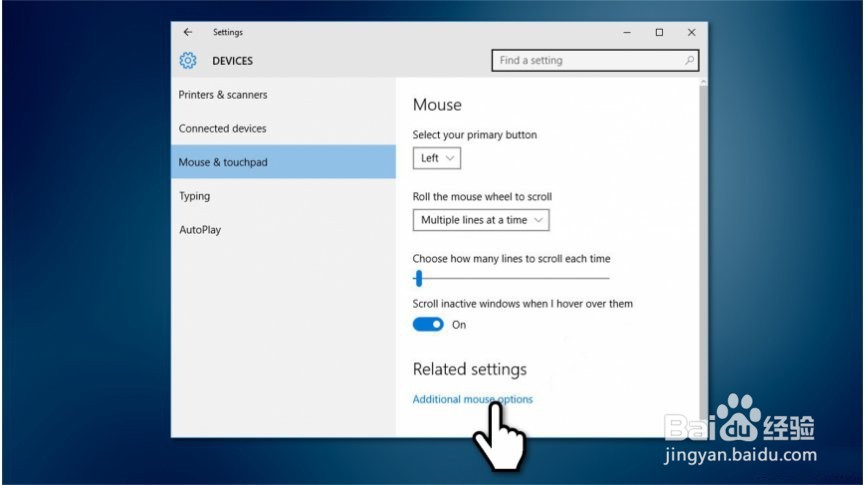Open Multiple lines at a time dropdown
Image resolution: width=865 pixels, height=485 pixels.
click(480, 220)
